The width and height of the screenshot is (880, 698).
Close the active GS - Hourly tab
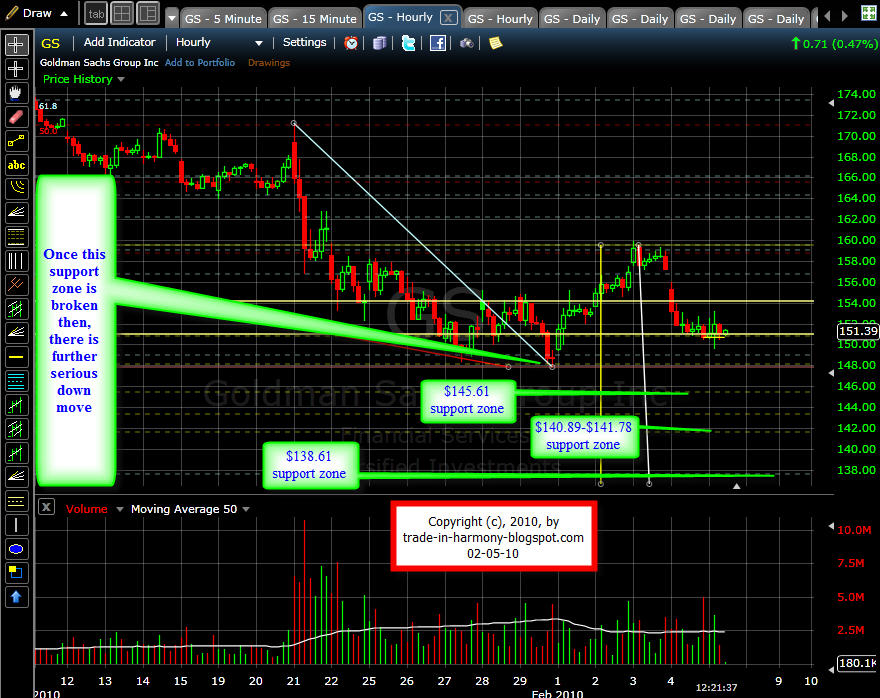click(x=448, y=18)
